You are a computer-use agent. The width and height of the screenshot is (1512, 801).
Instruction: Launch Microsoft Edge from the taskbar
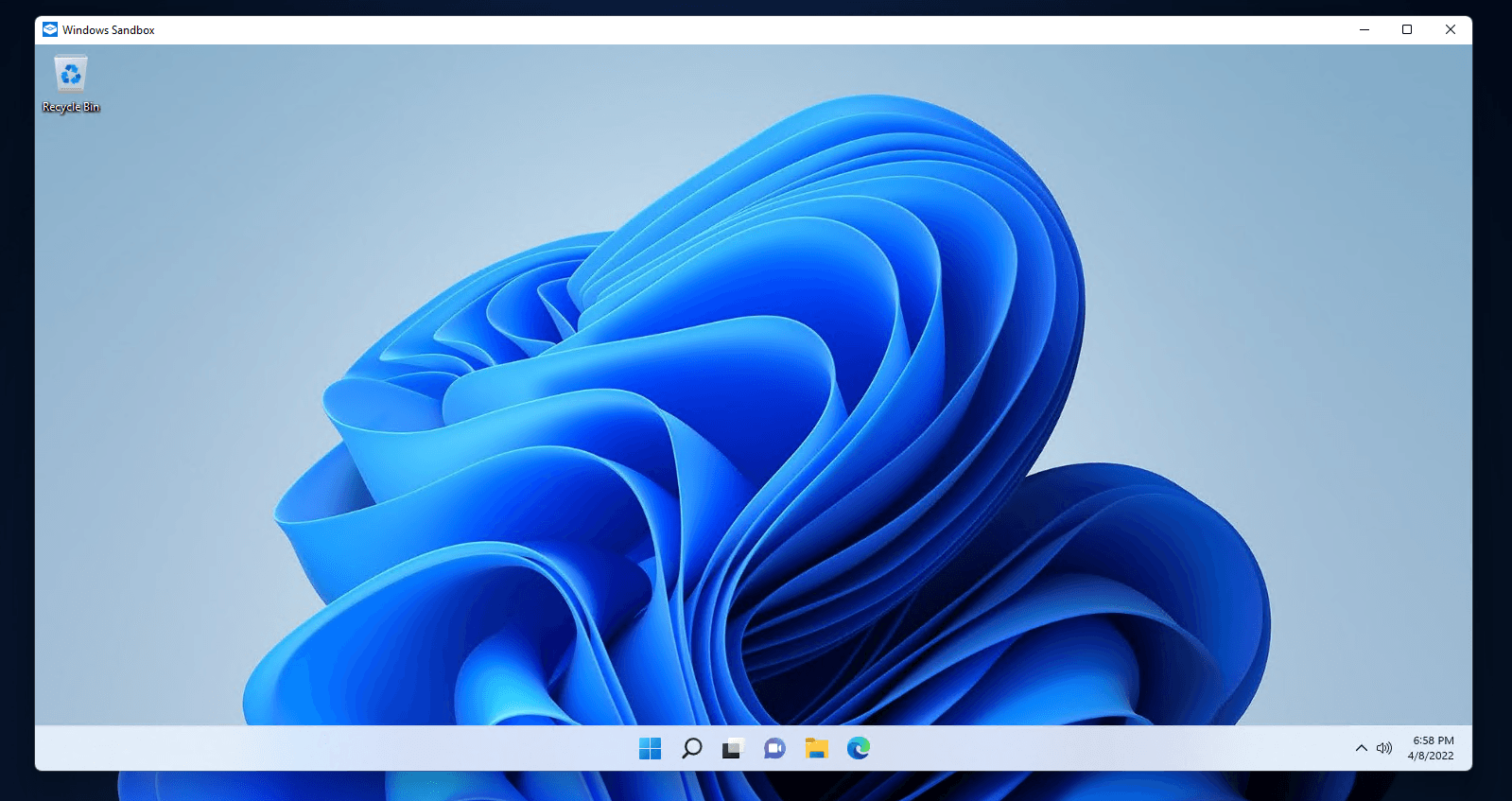point(859,748)
